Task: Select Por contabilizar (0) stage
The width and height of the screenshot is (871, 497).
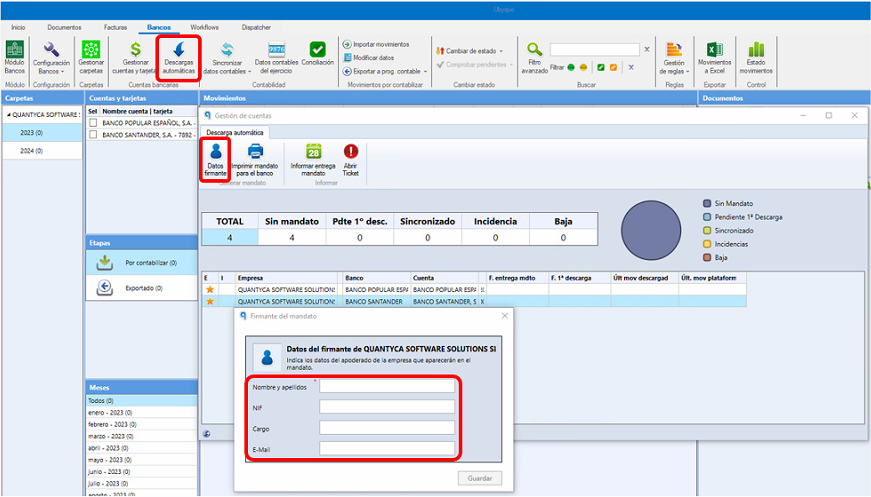Action: point(142,263)
